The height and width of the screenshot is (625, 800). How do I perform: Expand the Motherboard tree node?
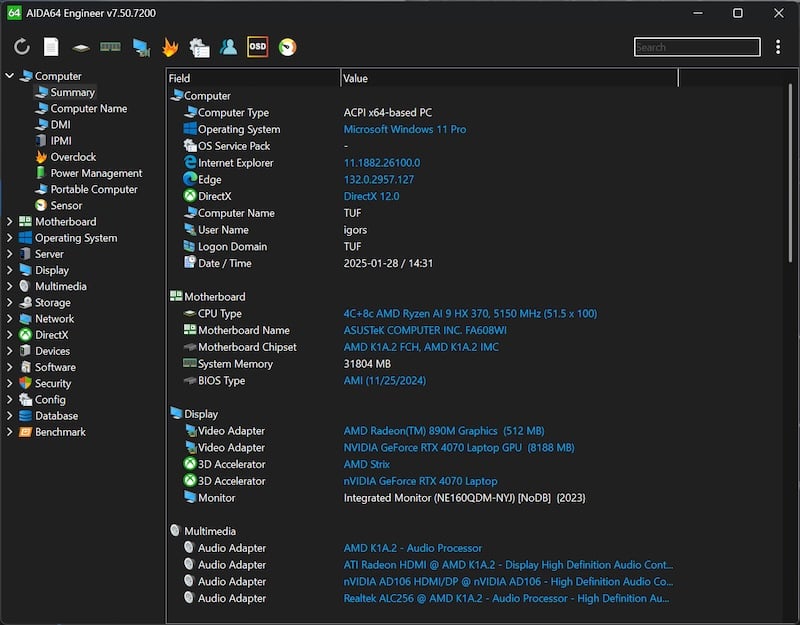point(9,221)
